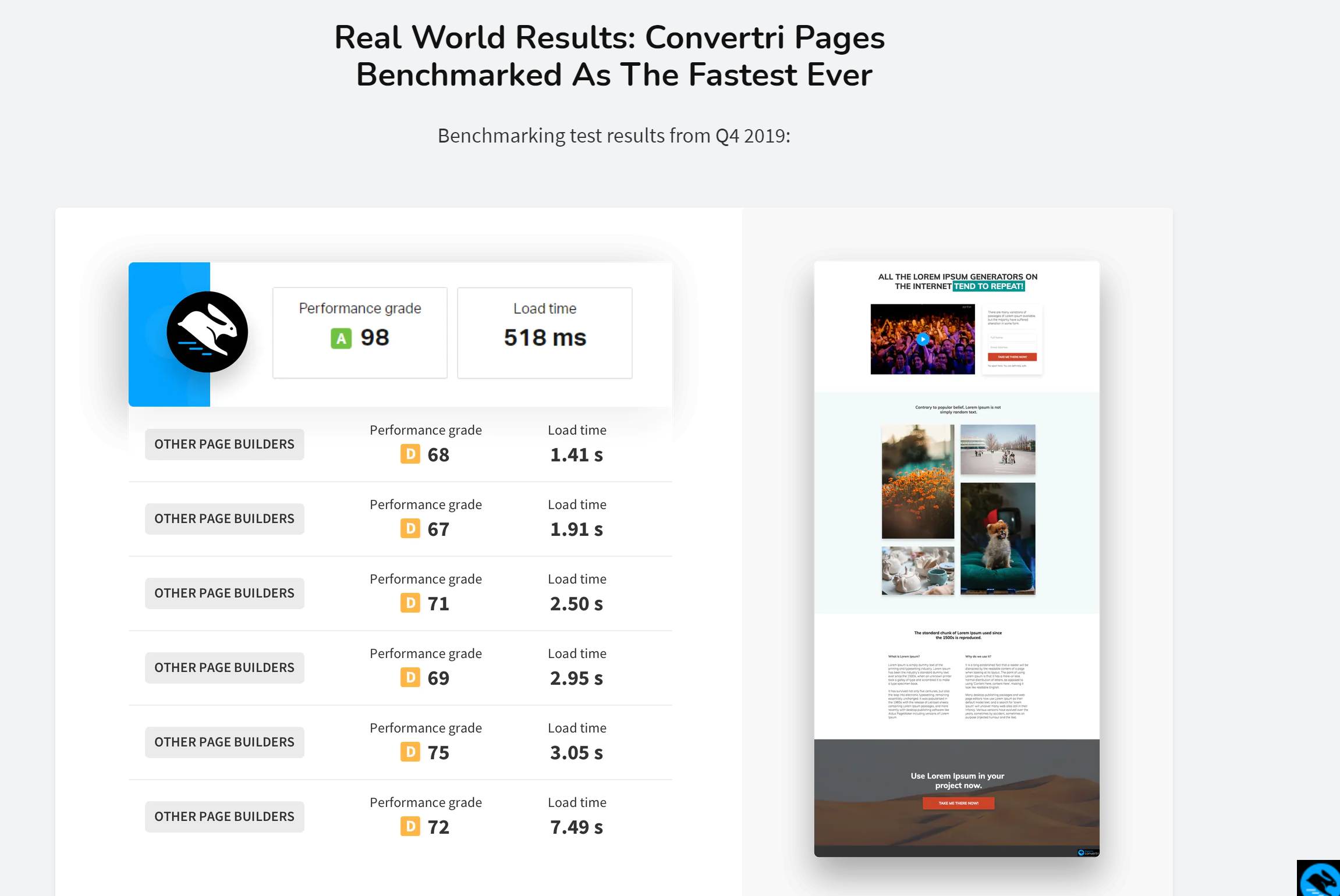This screenshot has height=896, width=1340.
Task: Click the '2.95 s' load time value
Action: [576, 678]
